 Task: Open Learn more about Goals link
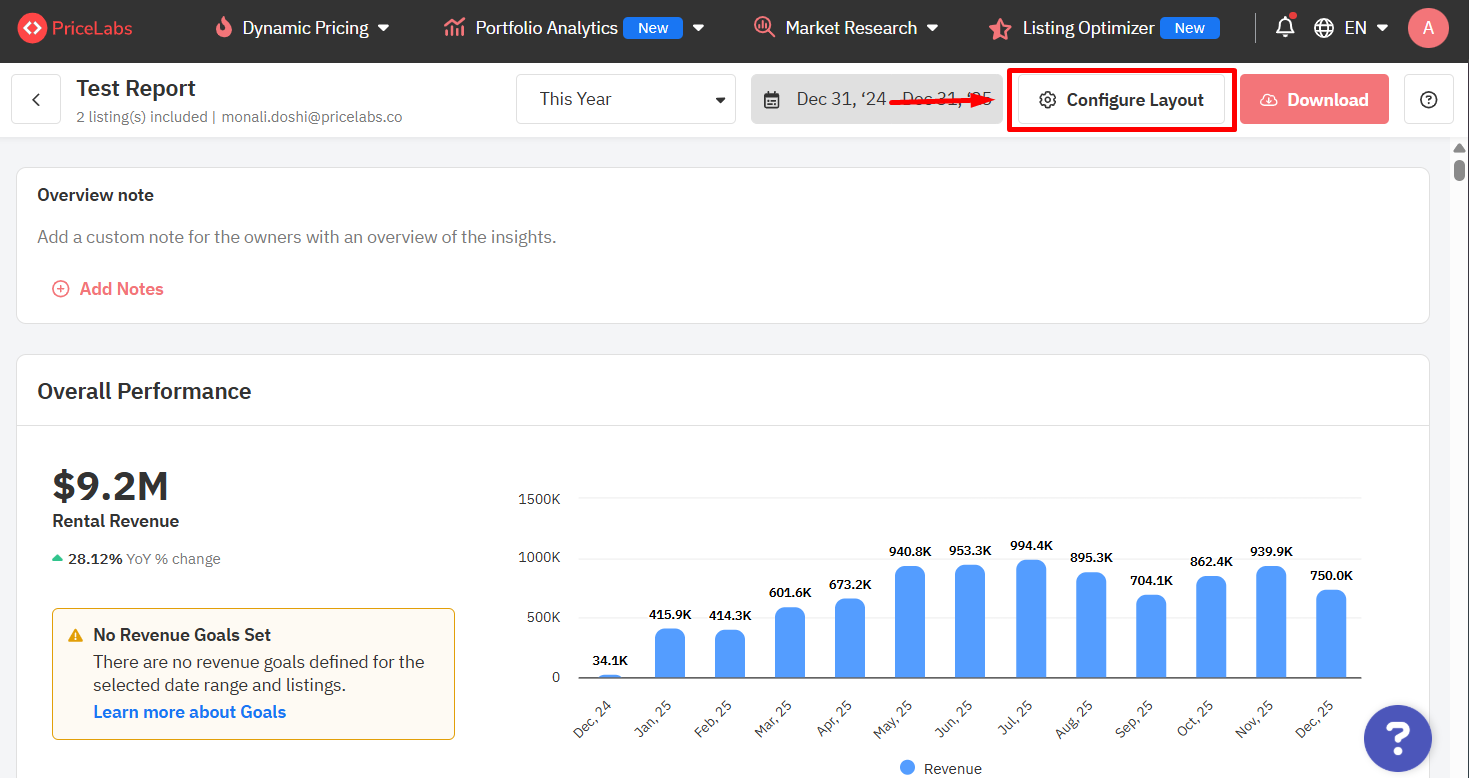190,712
